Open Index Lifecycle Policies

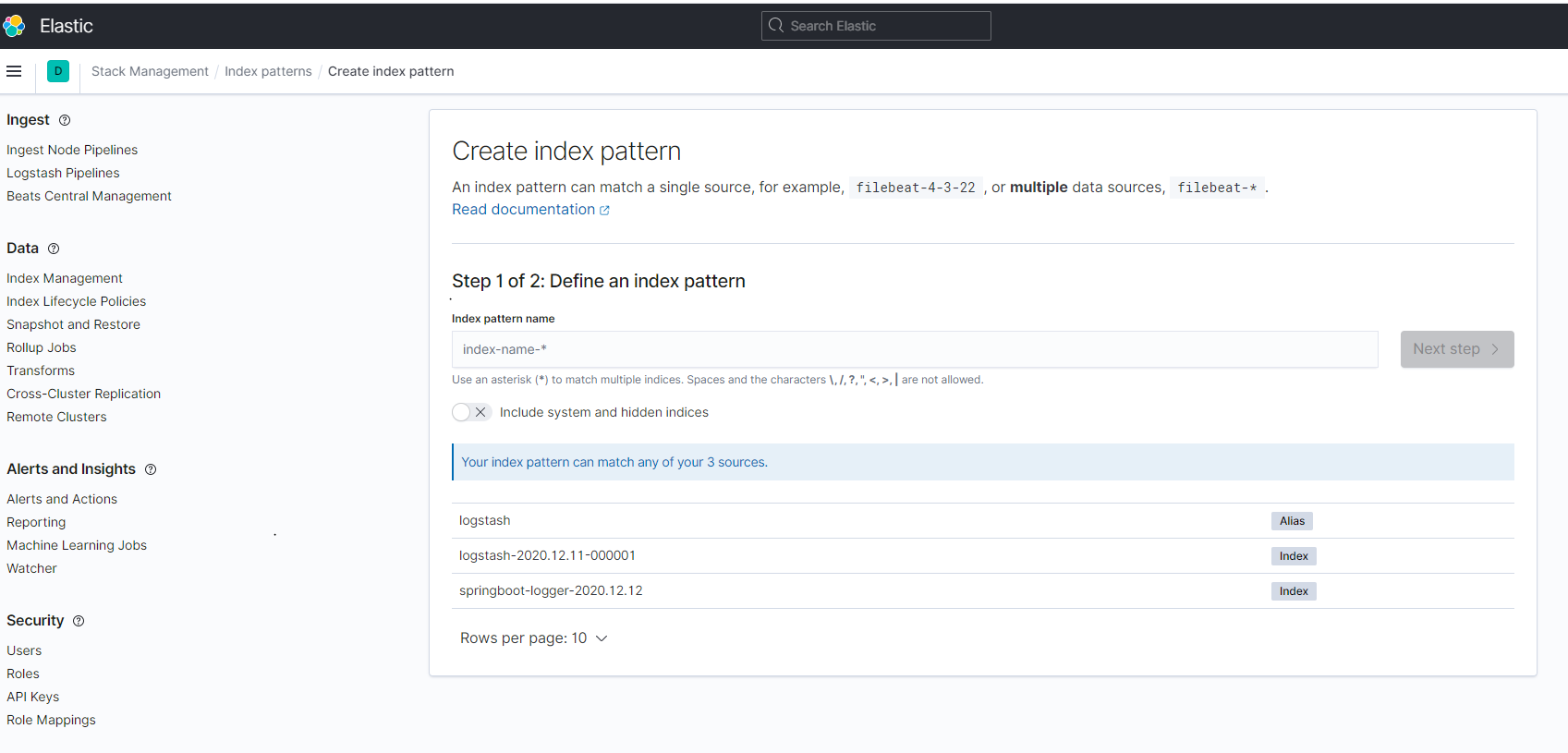(76, 301)
